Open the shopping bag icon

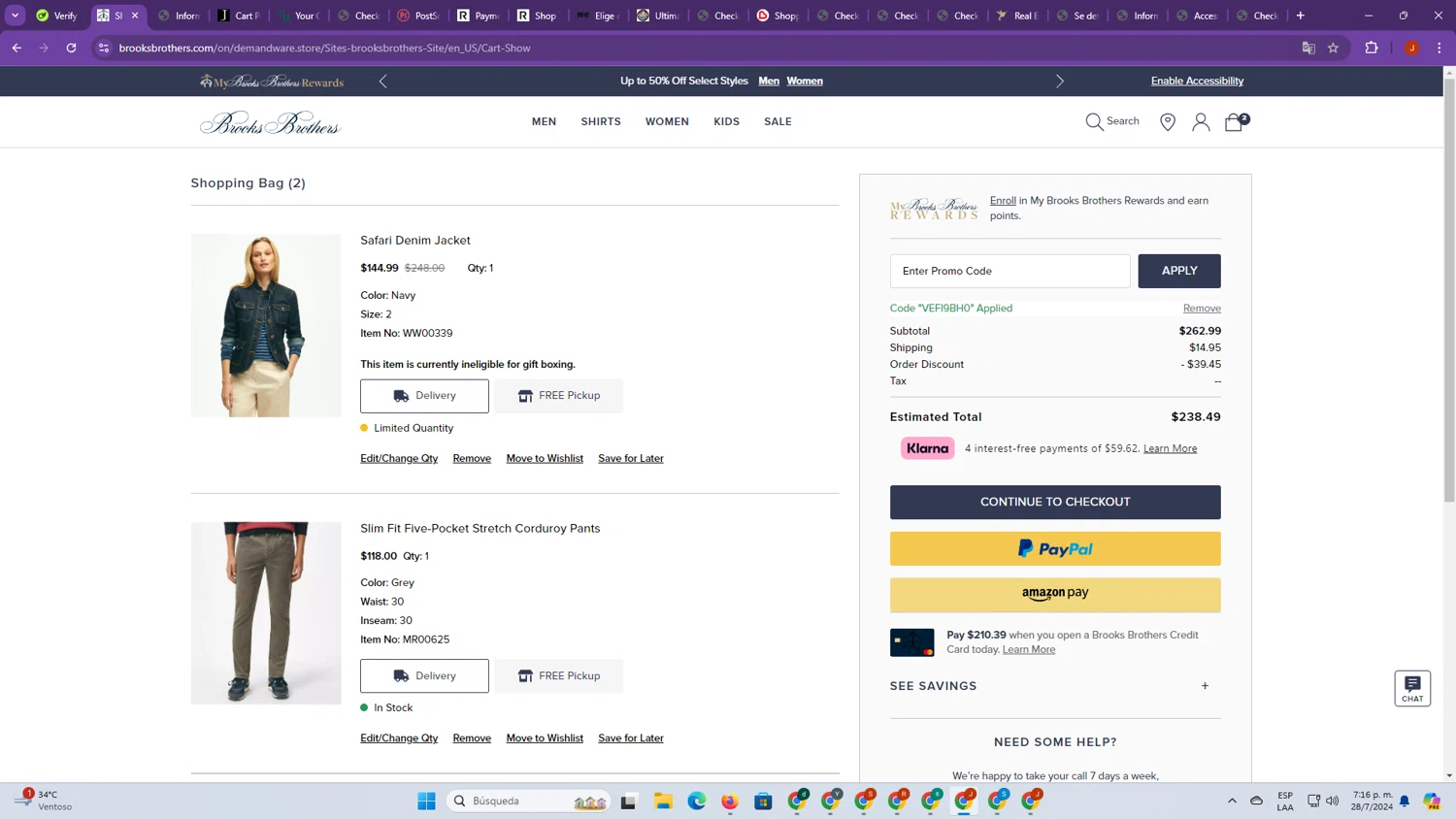pyautogui.click(x=1236, y=121)
